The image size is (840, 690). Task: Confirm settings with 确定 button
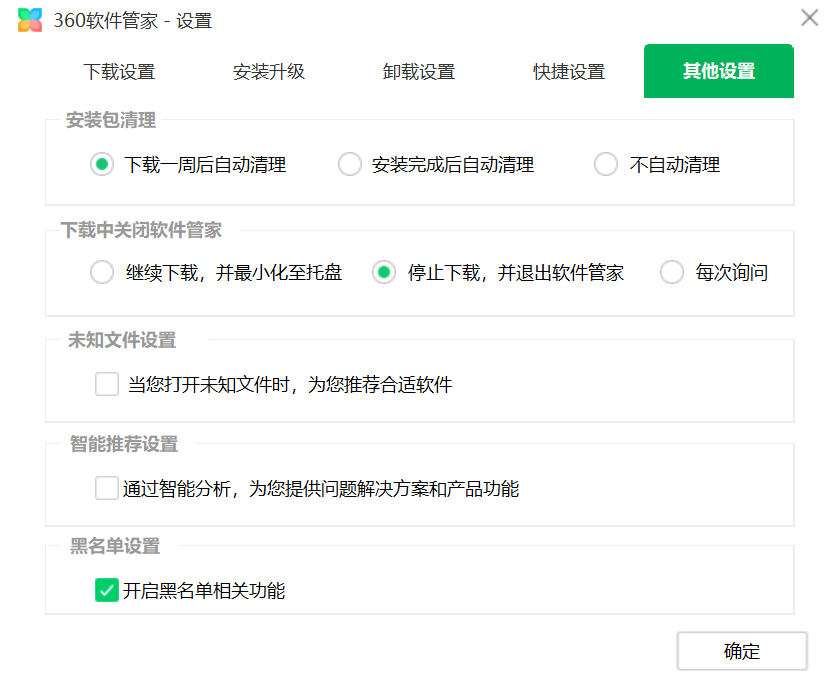(742, 651)
